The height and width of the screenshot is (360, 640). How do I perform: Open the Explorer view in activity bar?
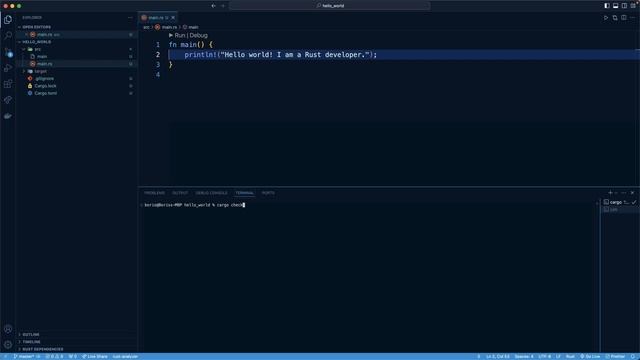pyautogui.click(x=8, y=20)
